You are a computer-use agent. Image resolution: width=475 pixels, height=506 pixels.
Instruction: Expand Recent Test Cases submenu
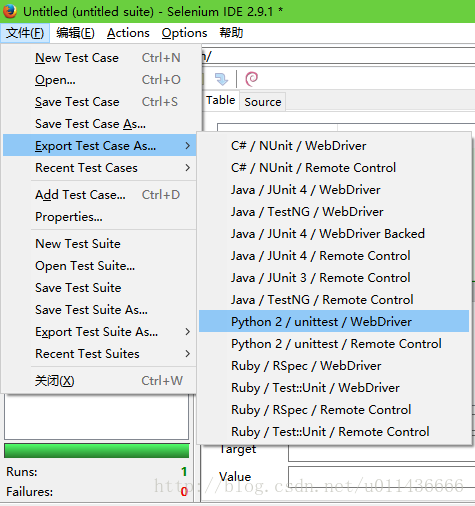(x=99, y=168)
